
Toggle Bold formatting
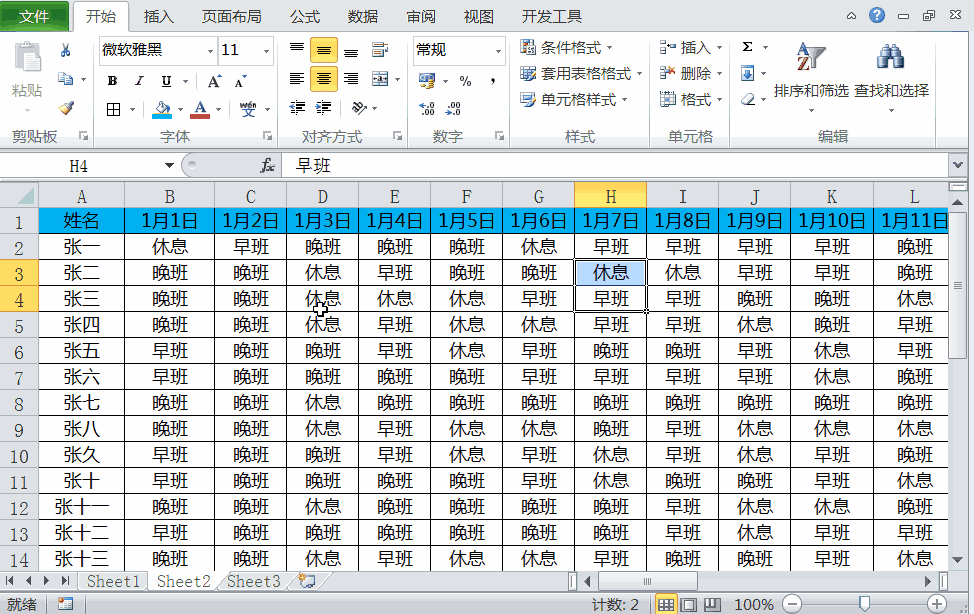click(x=112, y=80)
